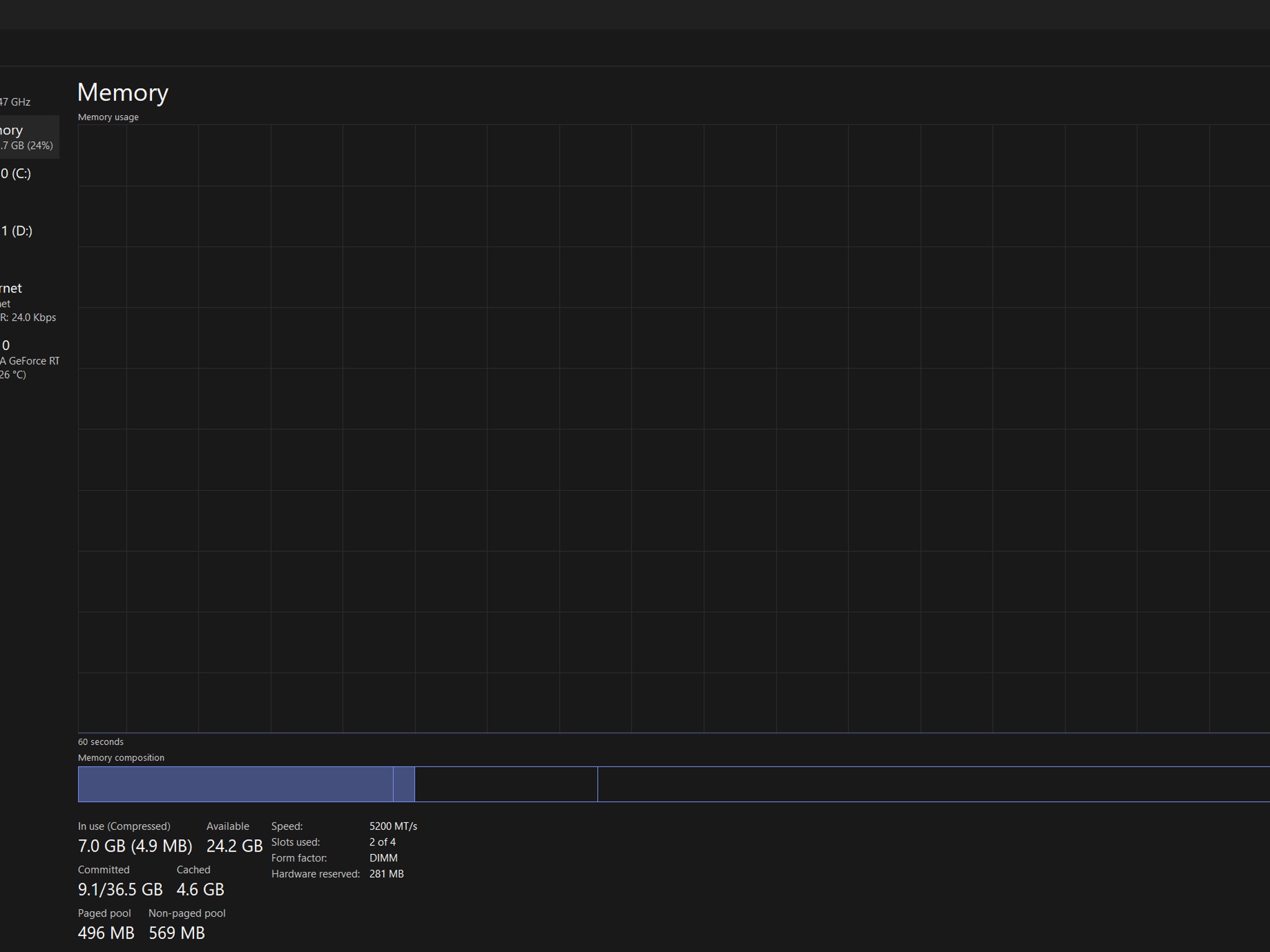This screenshot has width=1270, height=952.
Task: Open the GPU 0 GeForce performance view
Action: (x=25, y=359)
